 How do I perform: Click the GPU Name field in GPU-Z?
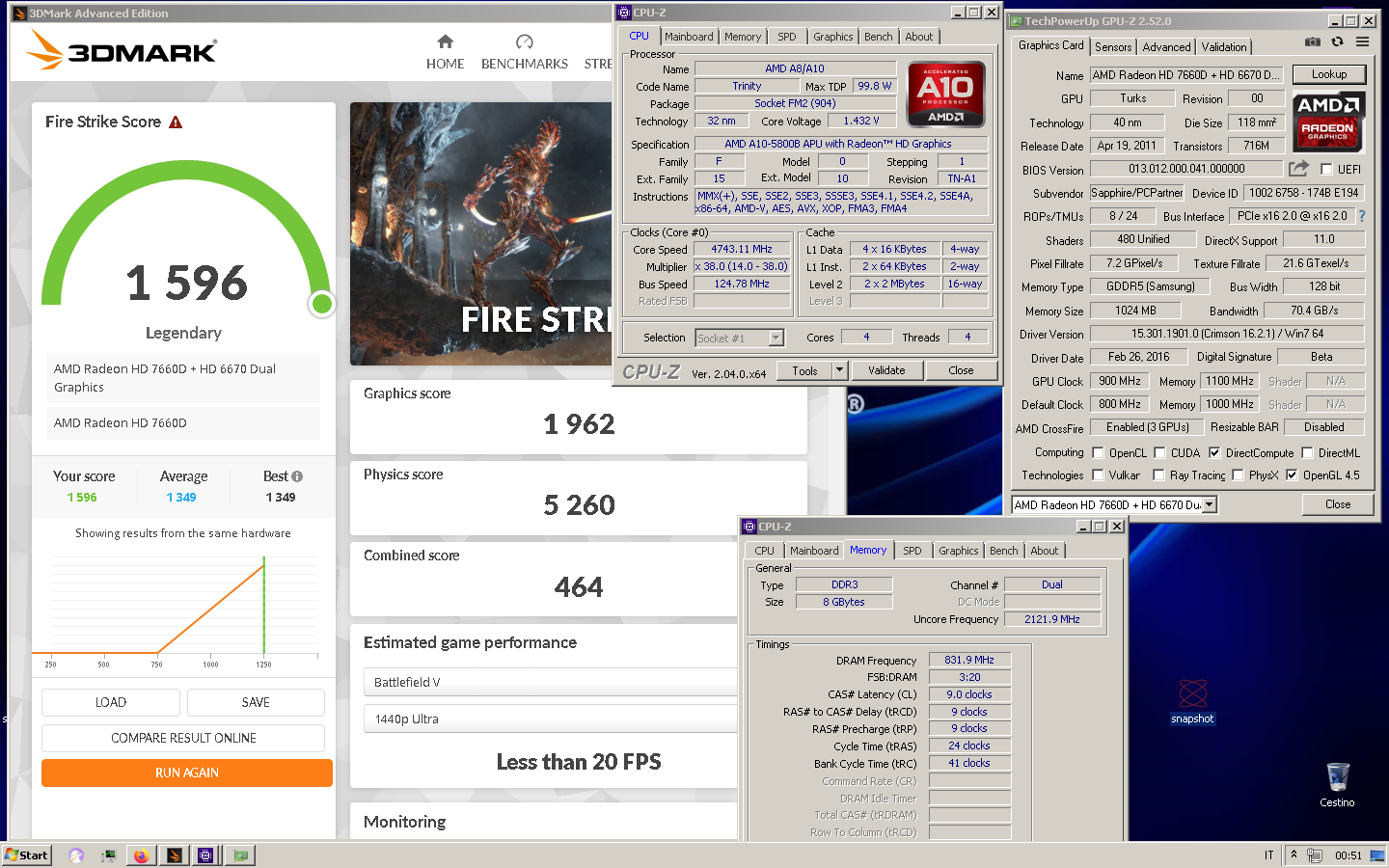click(x=1185, y=75)
